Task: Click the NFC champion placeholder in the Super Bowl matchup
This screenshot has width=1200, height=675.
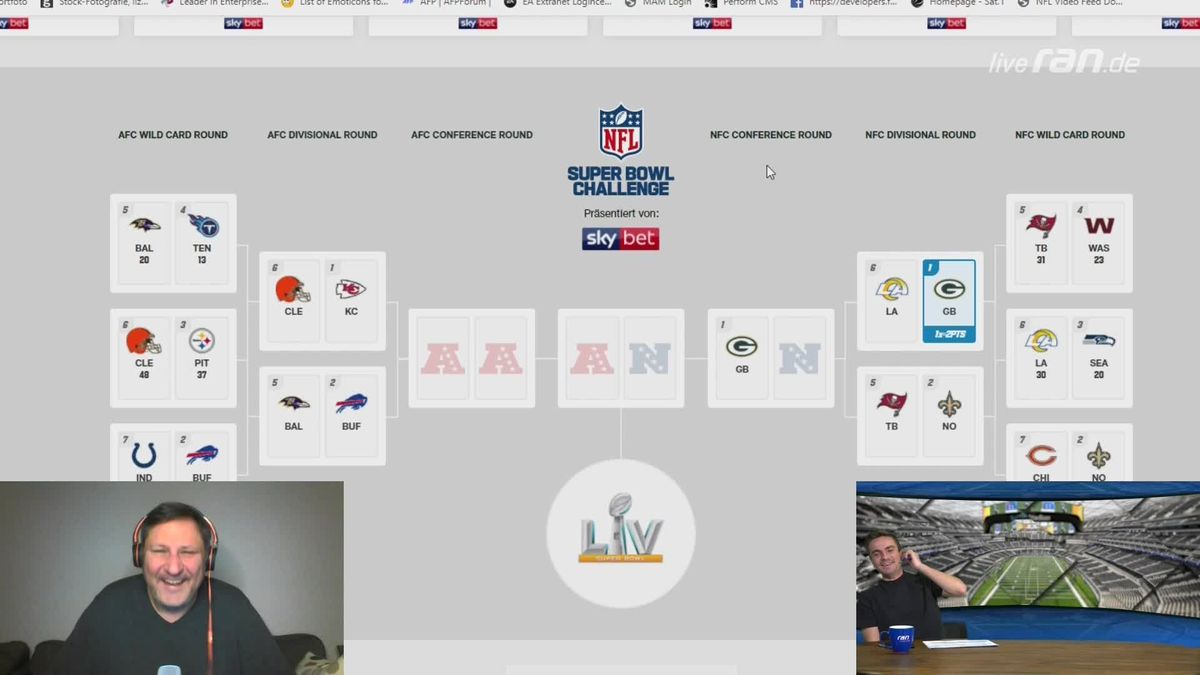Action: coord(650,358)
